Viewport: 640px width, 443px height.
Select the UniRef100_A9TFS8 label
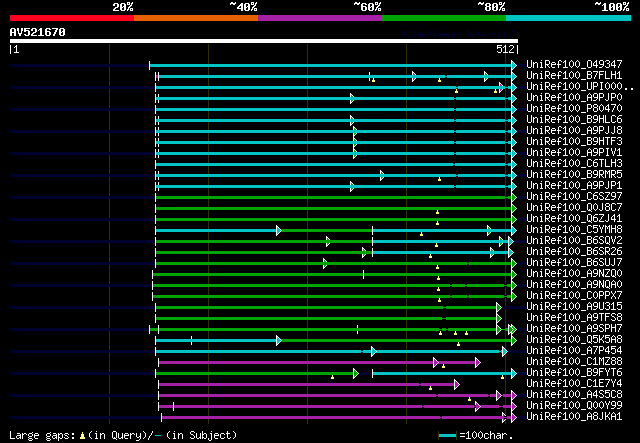[x=574, y=318]
